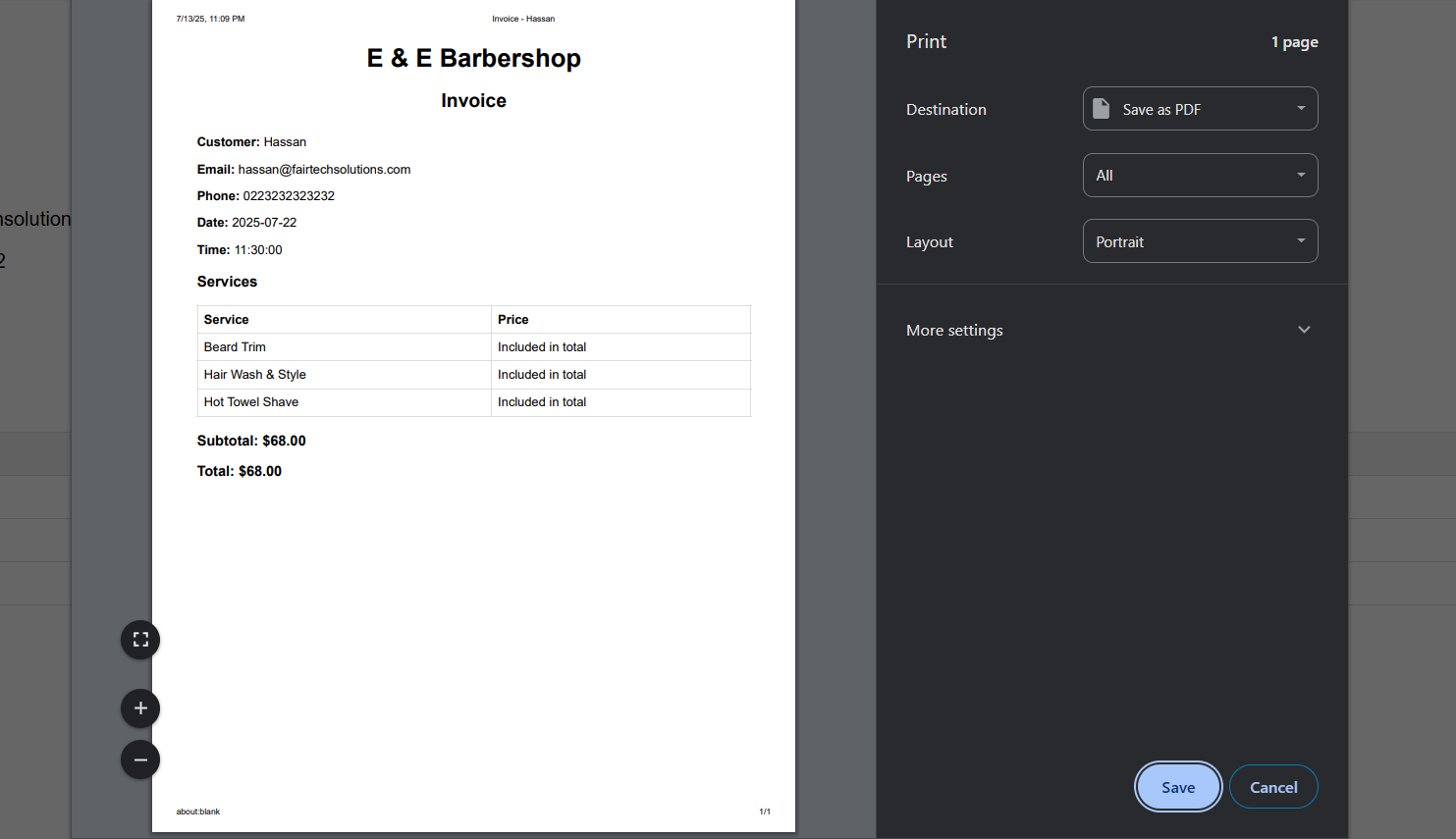Screen dimensions: 1456x839
Task: Click the Save as PDF document icon
Action: (x=1101, y=108)
